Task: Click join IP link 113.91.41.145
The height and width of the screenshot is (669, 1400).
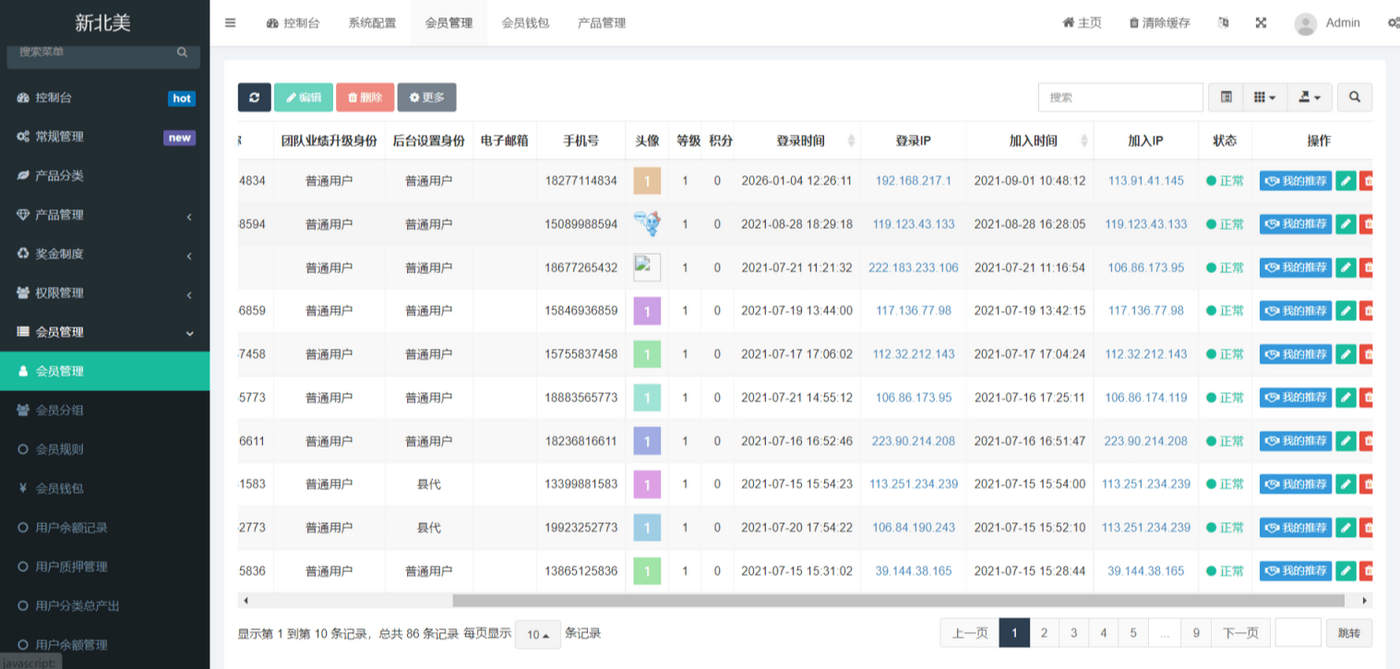Action: tap(1146, 181)
